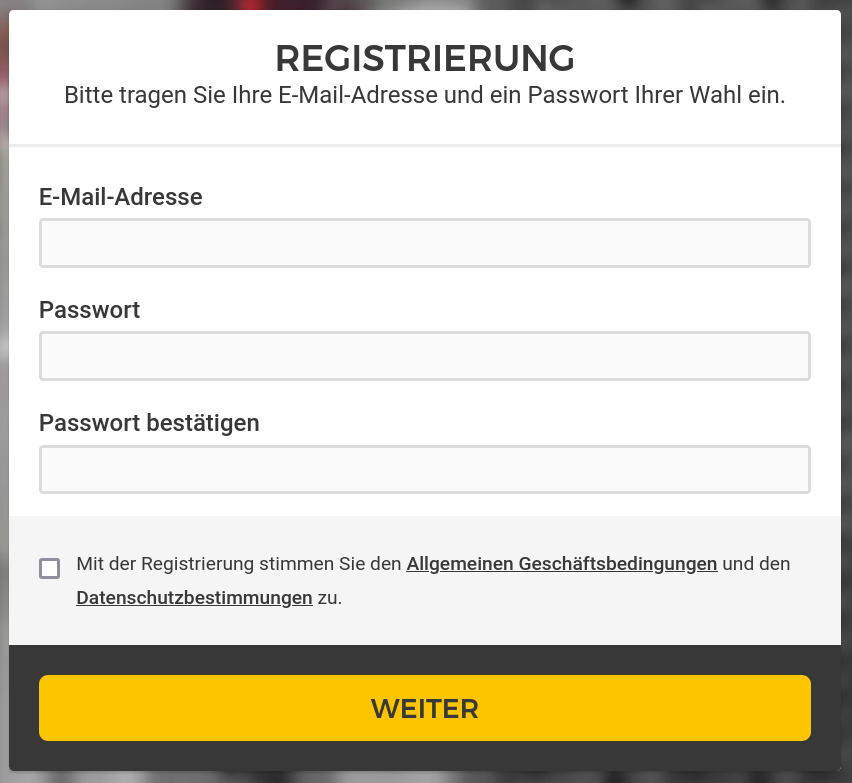Click the Passwort field label
This screenshot has width=852, height=783.
click(x=90, y=310)
